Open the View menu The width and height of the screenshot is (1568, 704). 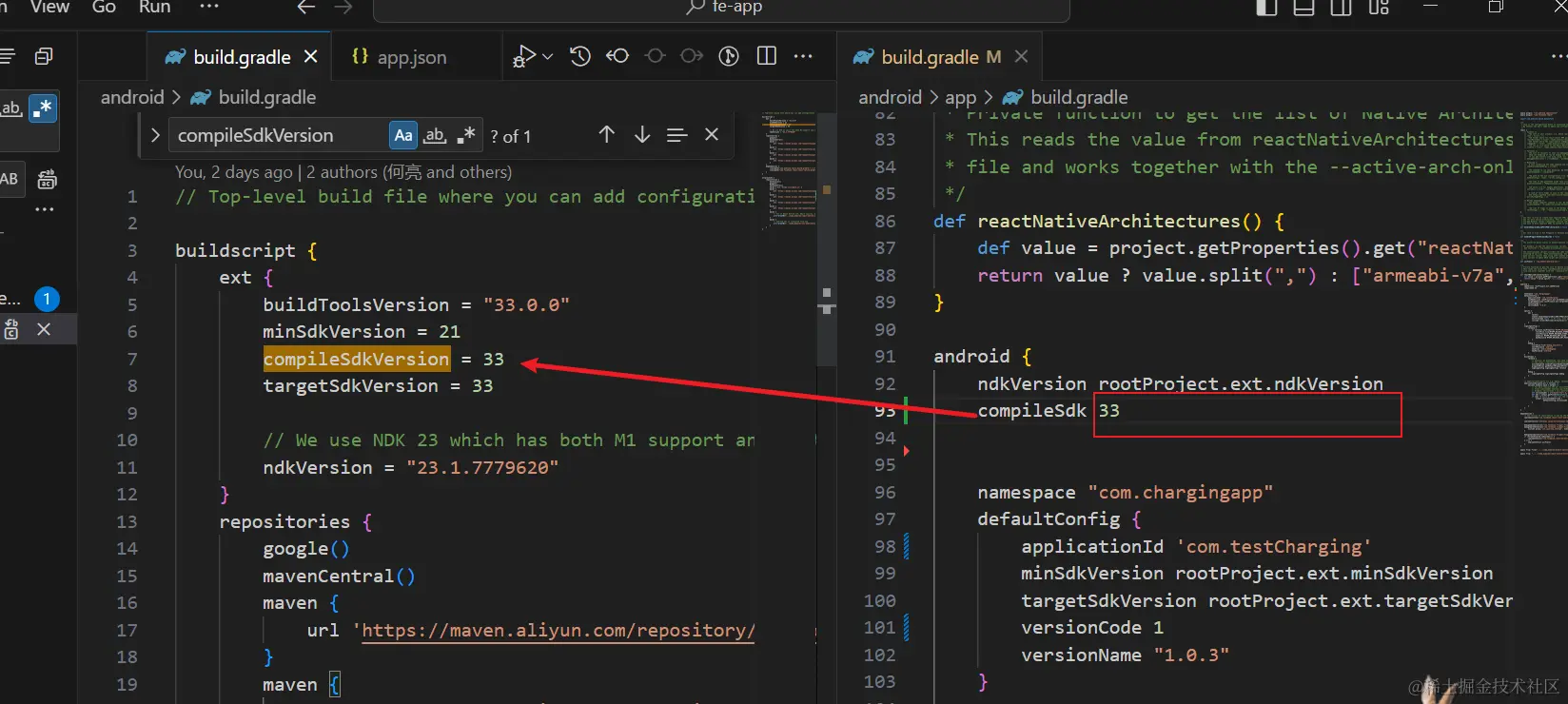tap(49, 8)
